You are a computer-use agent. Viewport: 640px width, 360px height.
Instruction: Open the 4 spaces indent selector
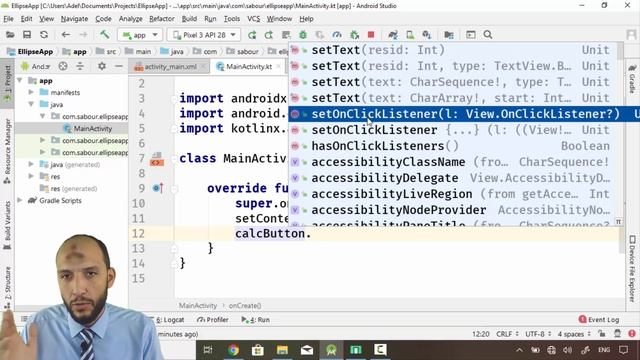pos(574,334)
